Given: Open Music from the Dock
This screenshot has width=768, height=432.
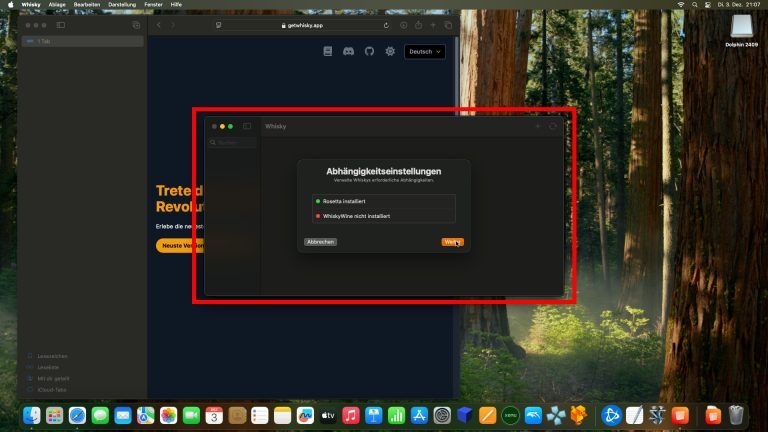Looking at the screenshot, I should click(x=351, y=415).
